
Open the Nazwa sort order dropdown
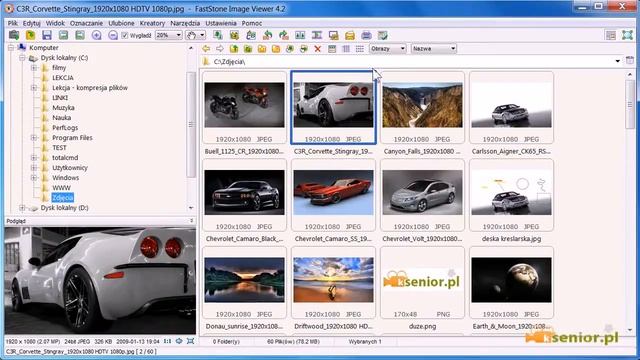(x=453, y=49)
